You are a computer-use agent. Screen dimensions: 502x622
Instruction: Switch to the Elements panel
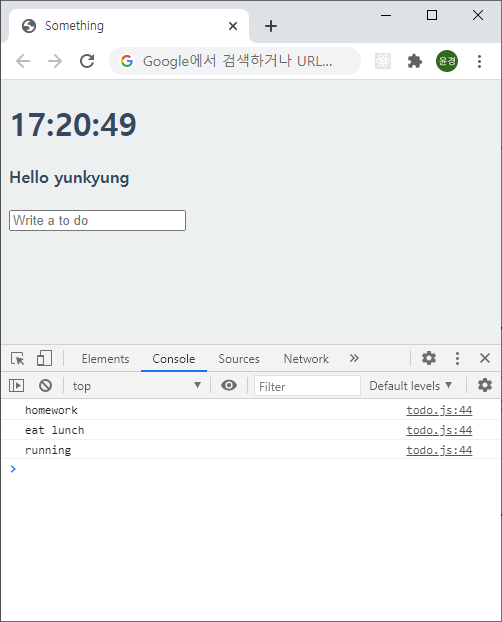pyautogui.click(x=106, y=359)
